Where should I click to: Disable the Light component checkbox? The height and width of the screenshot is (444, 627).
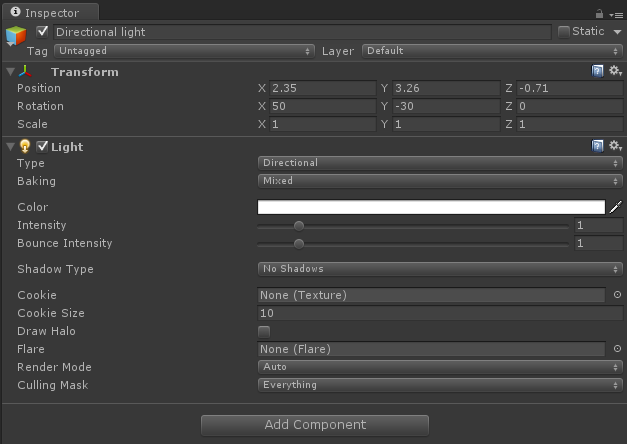(42, 146)
